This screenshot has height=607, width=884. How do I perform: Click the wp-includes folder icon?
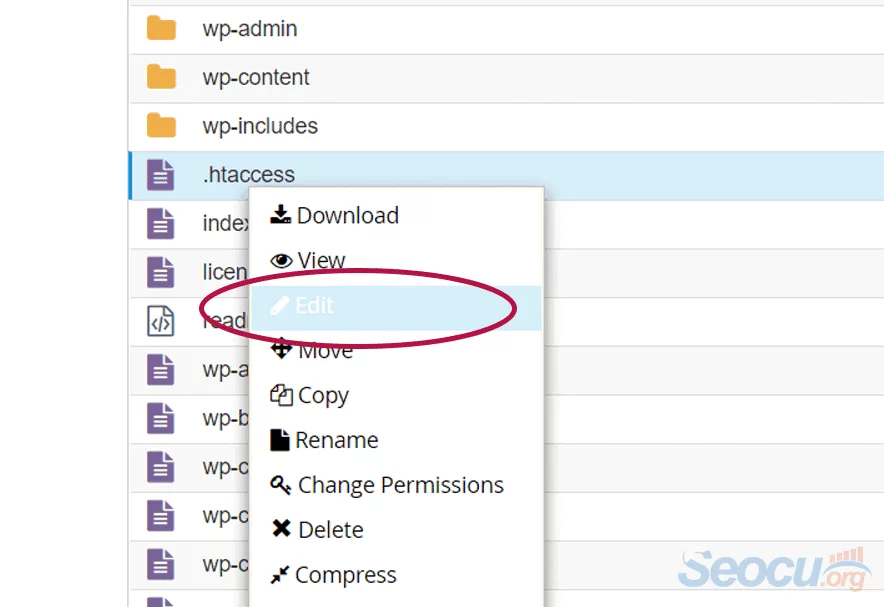pos(163,126)
